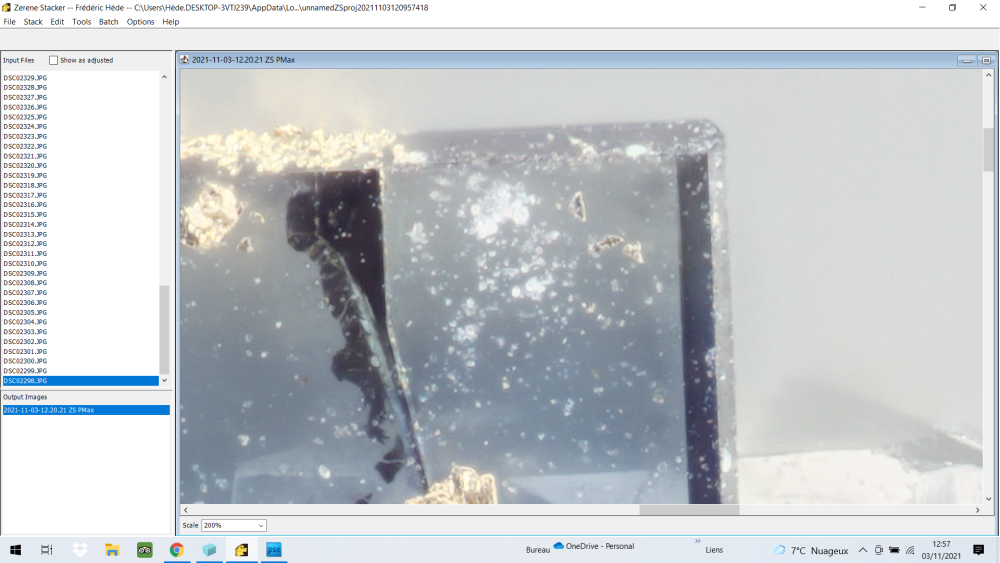The image size is (1000, 563).
Task: Show hidden system tray icons
Action: (863, 550)
